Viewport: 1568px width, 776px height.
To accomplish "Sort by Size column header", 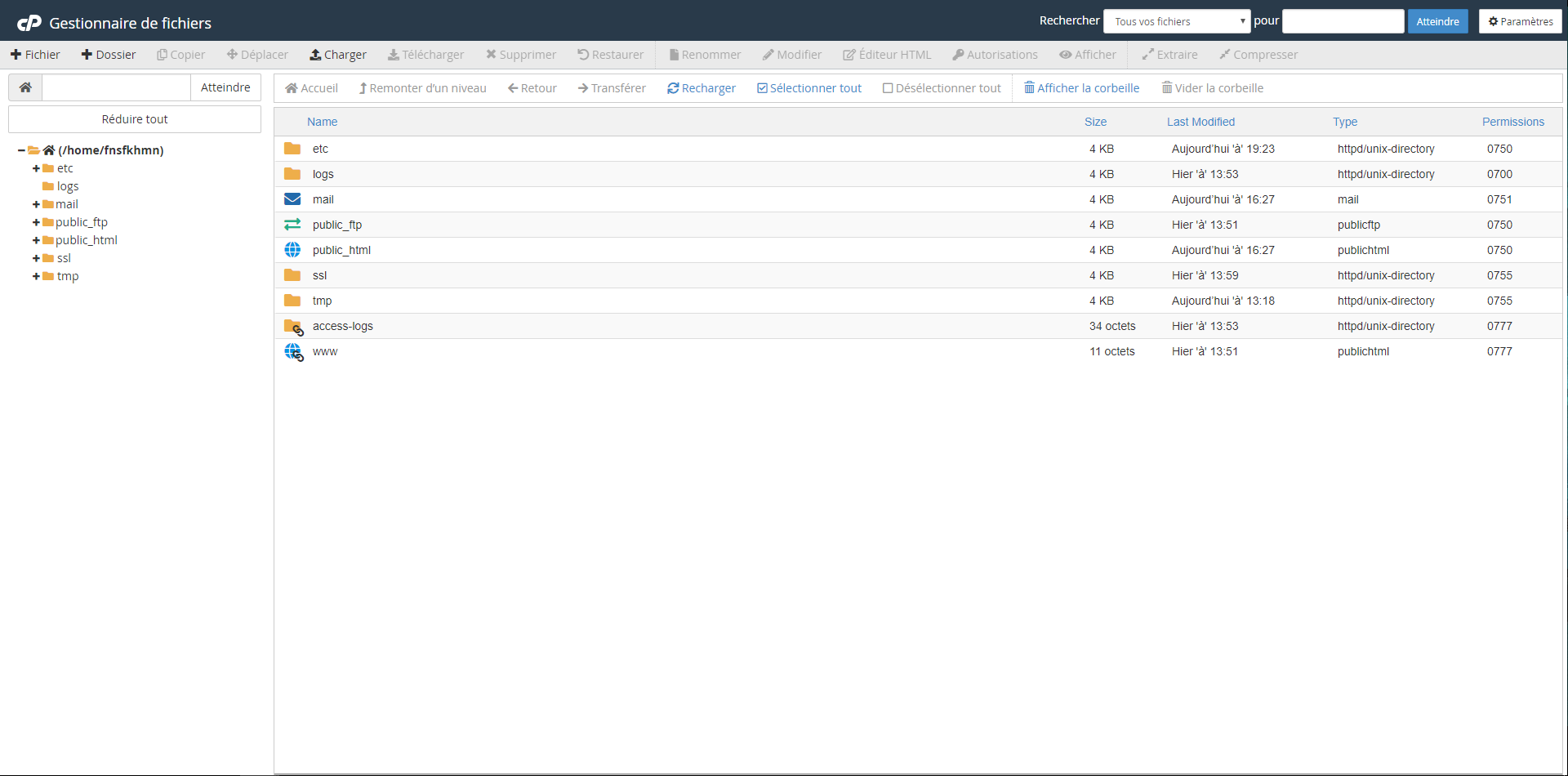I will pyautogui.click(x=1095, y=122).
